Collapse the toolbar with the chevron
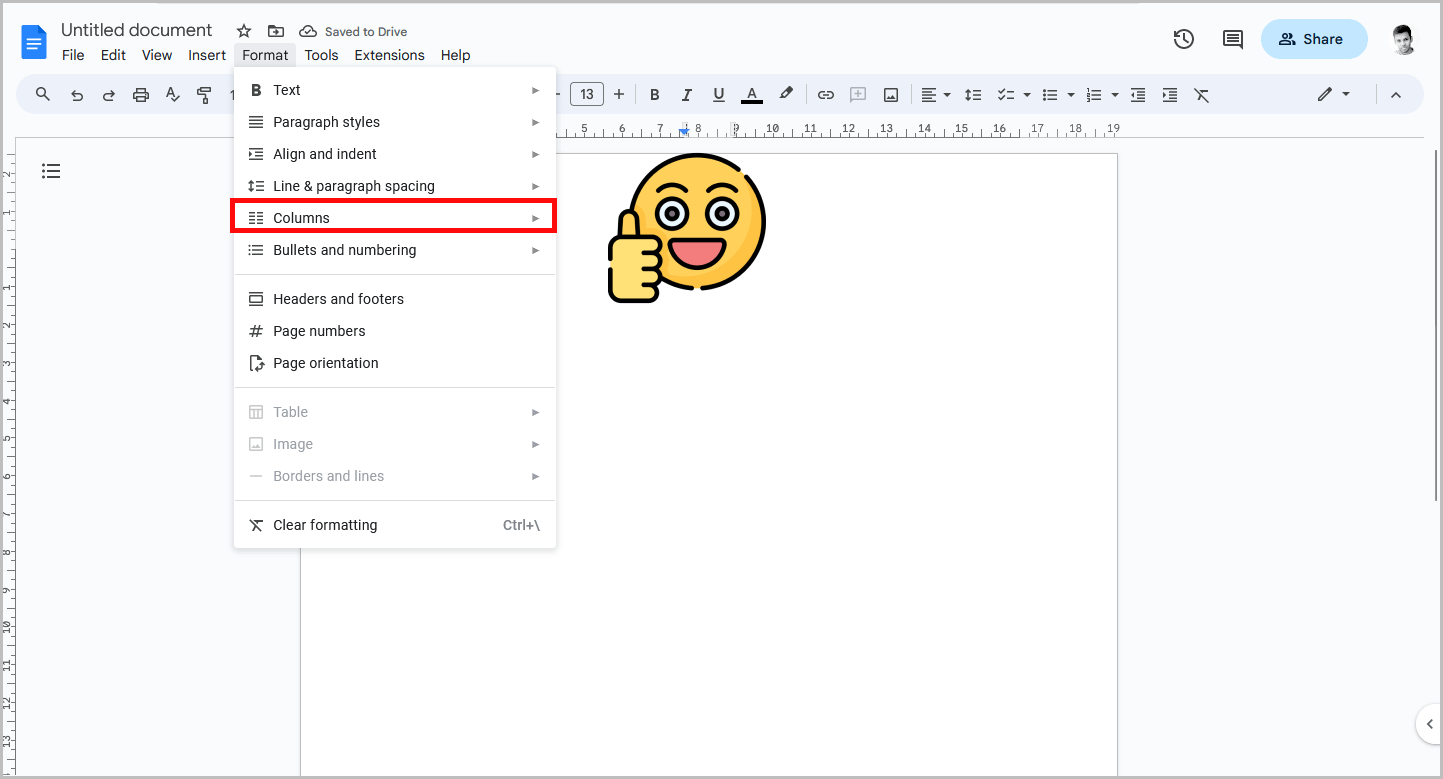The height and width of the screenshot is (779, 1443). (x=1396, y=94)
